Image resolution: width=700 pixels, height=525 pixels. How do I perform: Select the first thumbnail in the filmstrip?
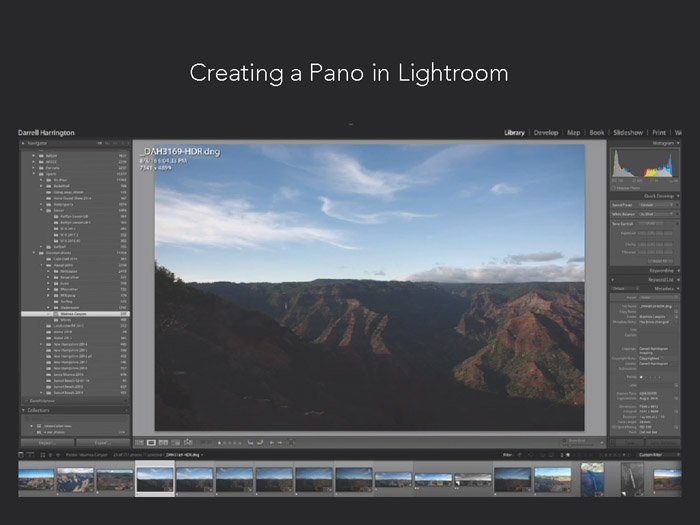(36, 479)
